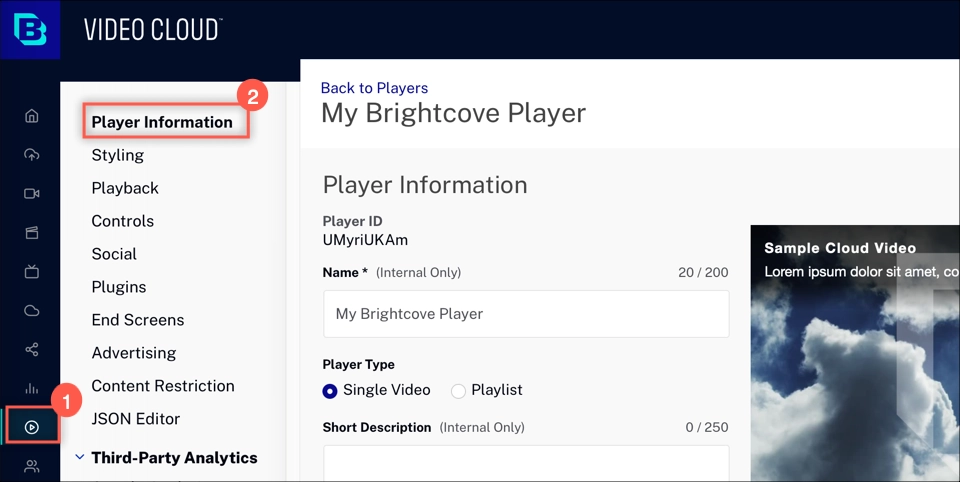
Task: Open the Content Restriction settings
Action: [163, 386]
